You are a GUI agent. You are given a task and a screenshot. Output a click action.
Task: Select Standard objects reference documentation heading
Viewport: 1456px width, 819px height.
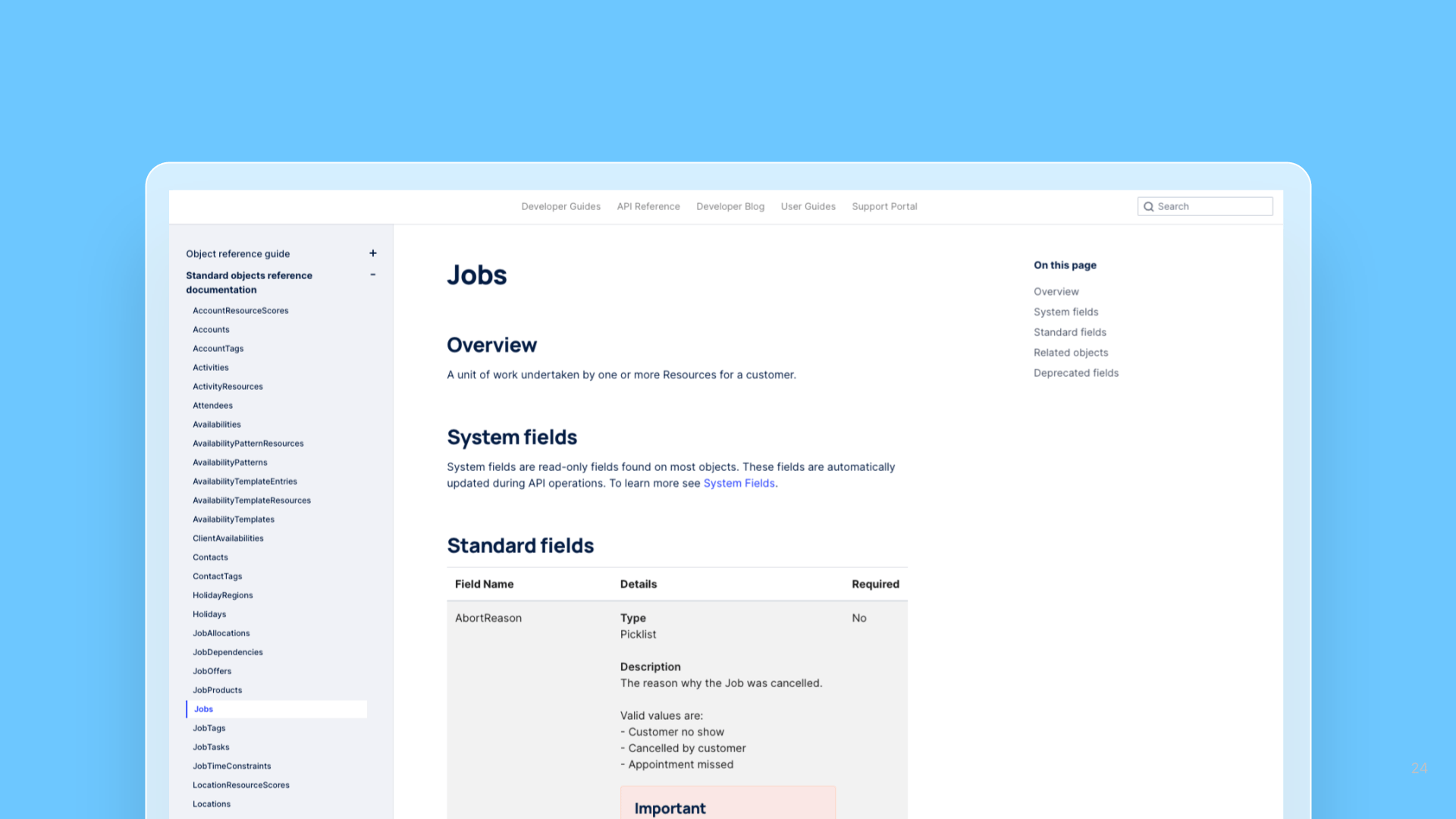tap(249, 283)
